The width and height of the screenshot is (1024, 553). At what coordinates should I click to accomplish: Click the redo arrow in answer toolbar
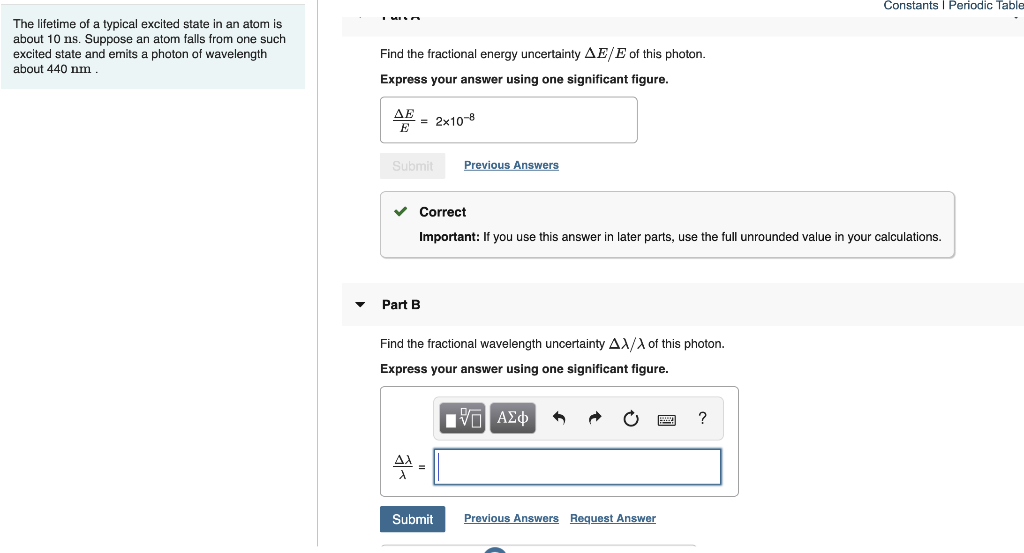click(595, 419)
